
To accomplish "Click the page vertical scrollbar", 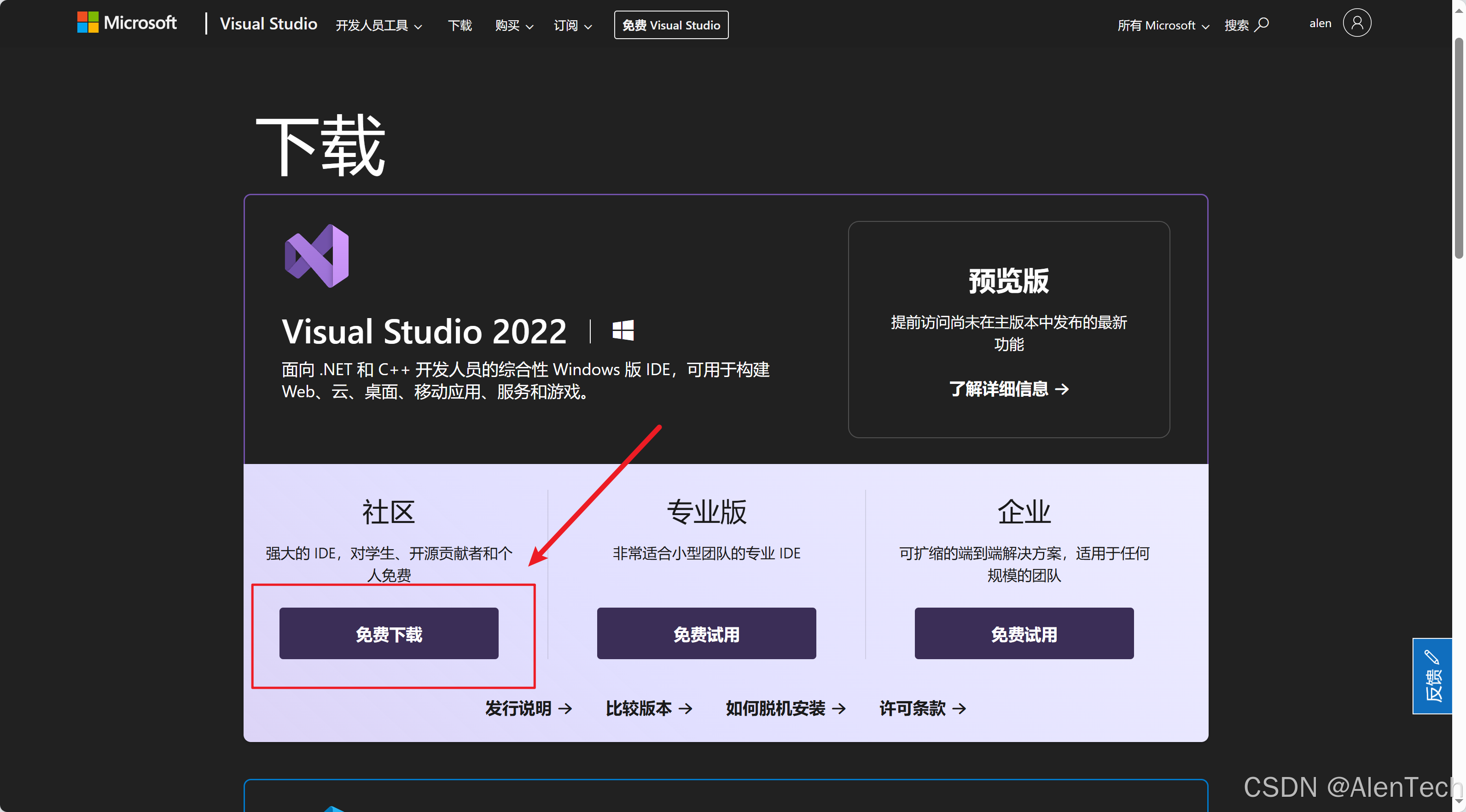I will (x=1459, y=148).
